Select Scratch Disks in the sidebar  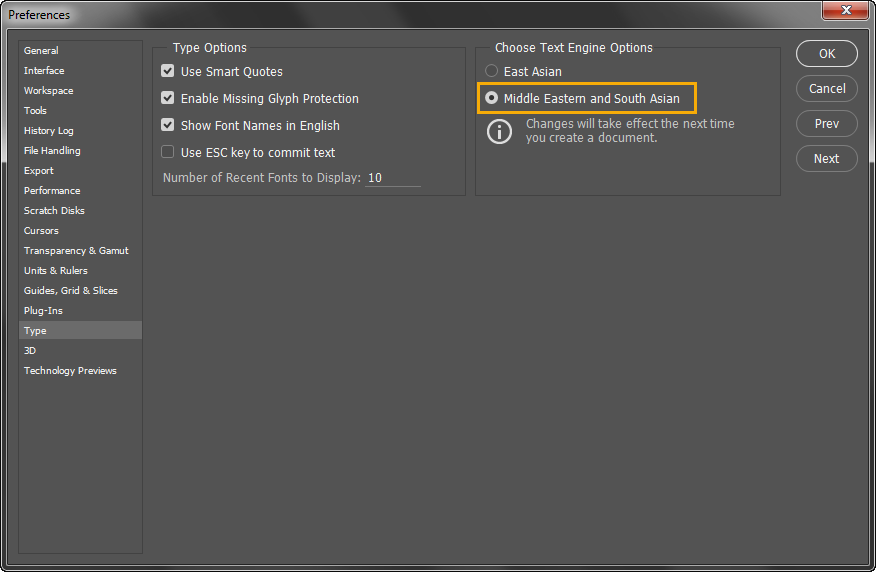click(54, 211)
